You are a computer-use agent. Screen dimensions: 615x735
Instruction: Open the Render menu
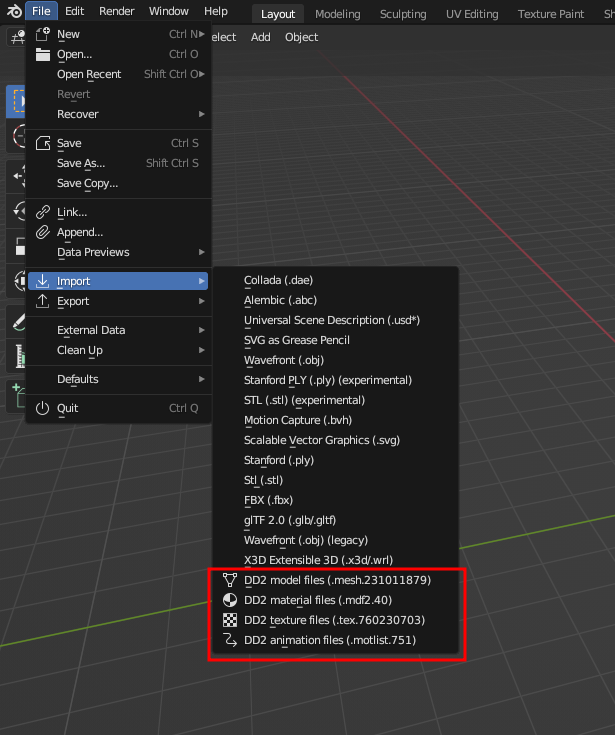coord(117,11)
